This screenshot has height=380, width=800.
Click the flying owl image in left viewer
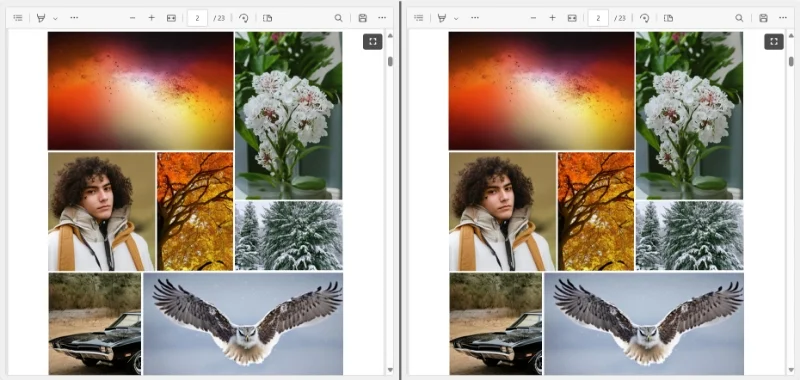[x=243, y=323]
